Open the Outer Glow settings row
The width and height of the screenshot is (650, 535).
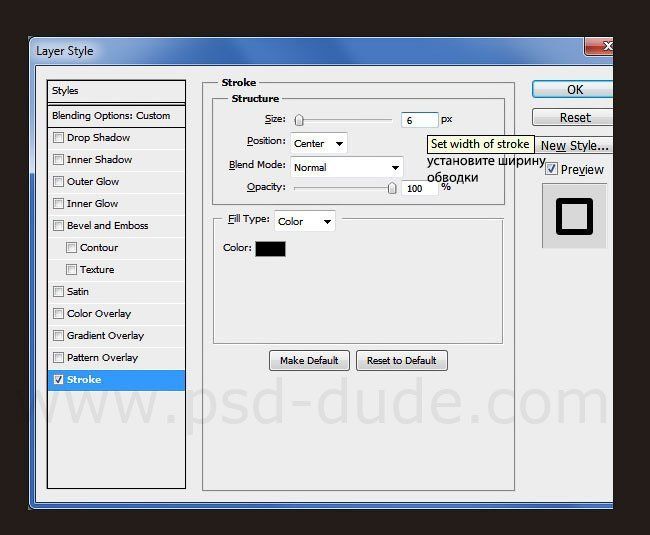pyautogui.click(x=116, y=182)
